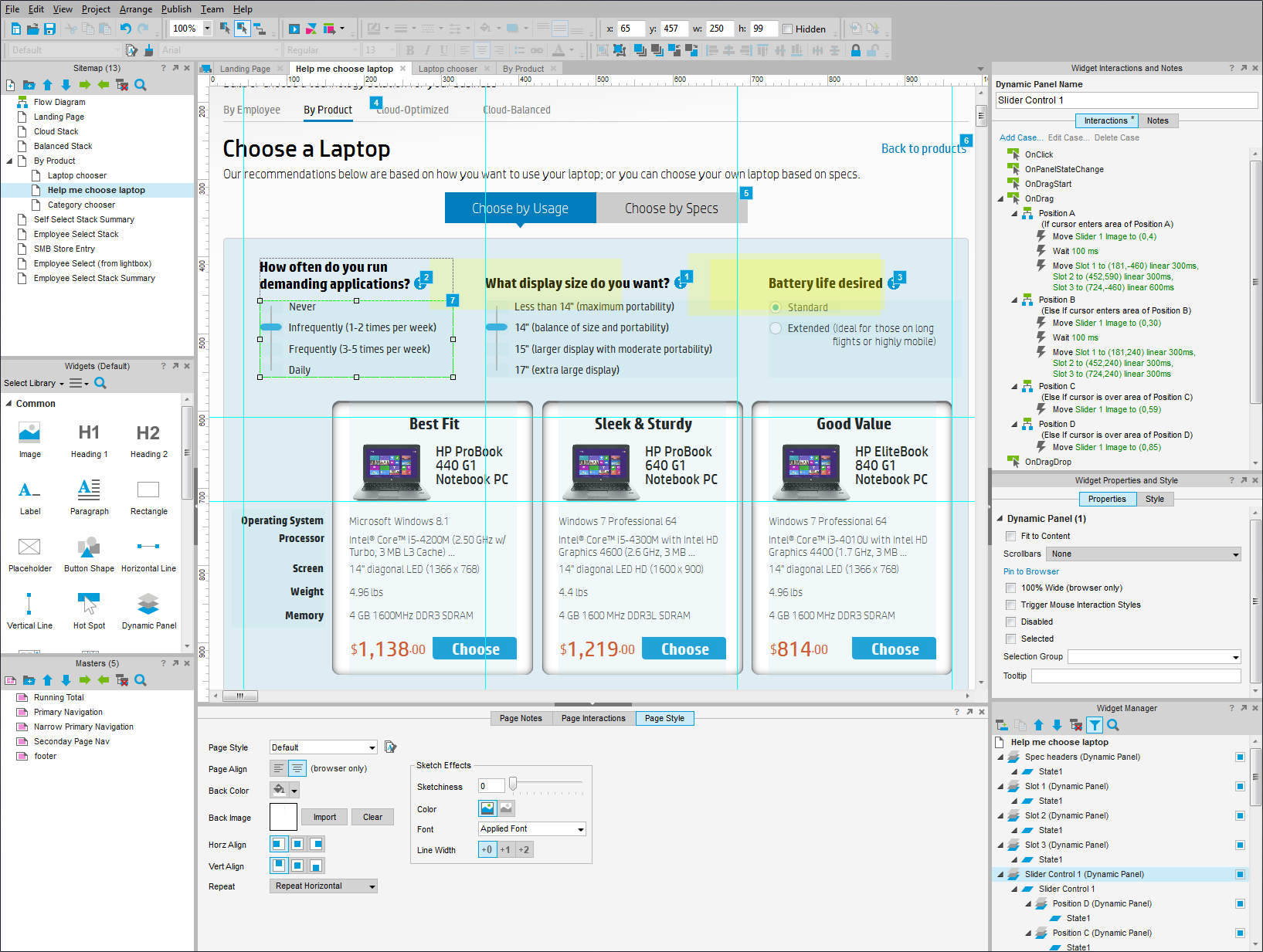The image size is (1263, 952).
Task: Open the Scrollbars dropdown set to None
Action: pyautogui.click(x=1143, y=554)
